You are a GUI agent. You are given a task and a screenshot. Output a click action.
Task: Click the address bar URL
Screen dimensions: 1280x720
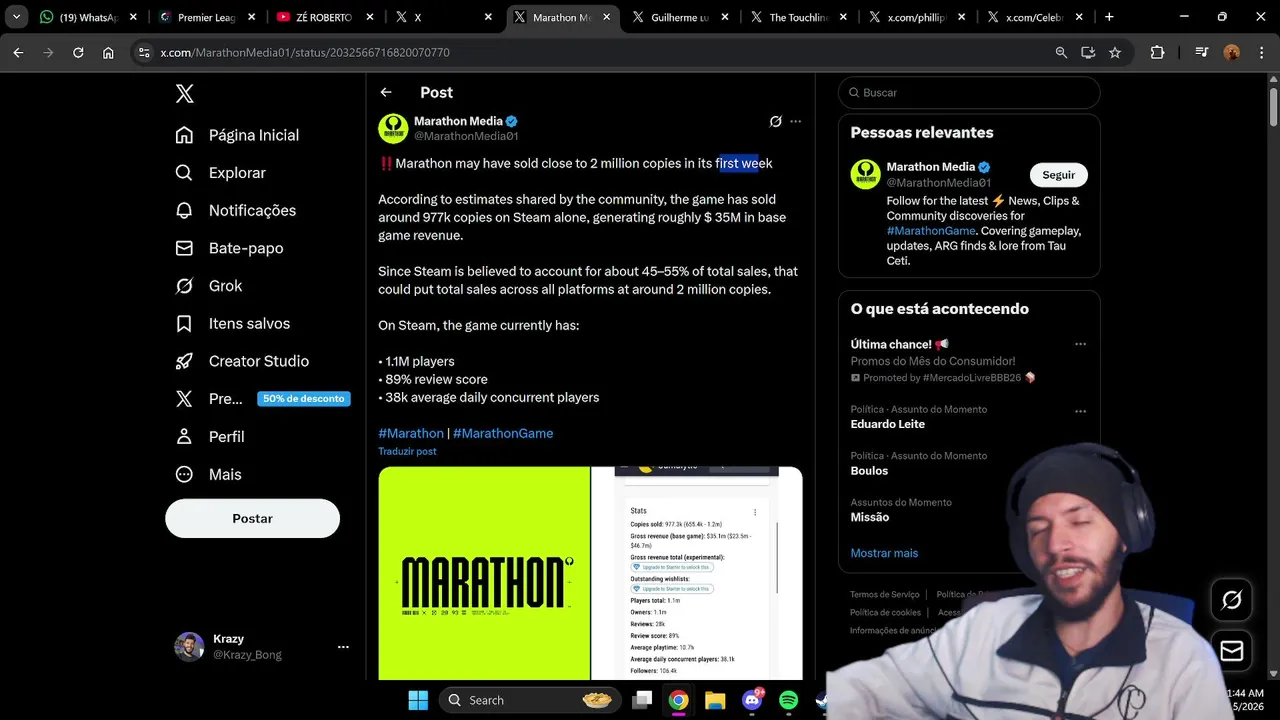305,52
